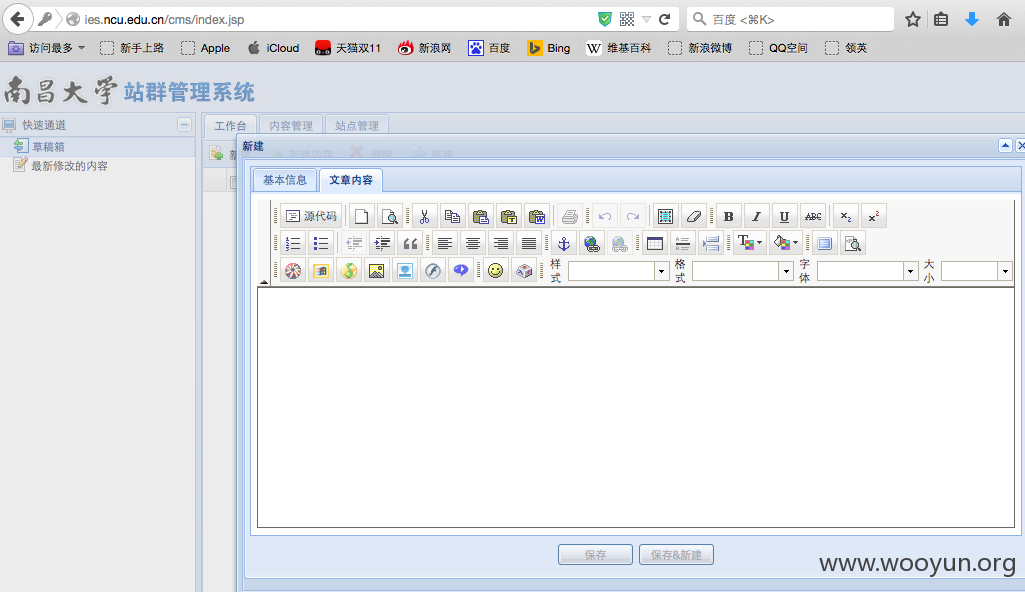Screen dimensions: 1025x592
Task: Toggle Italic formatting
Action: click(x=757, y=216)
